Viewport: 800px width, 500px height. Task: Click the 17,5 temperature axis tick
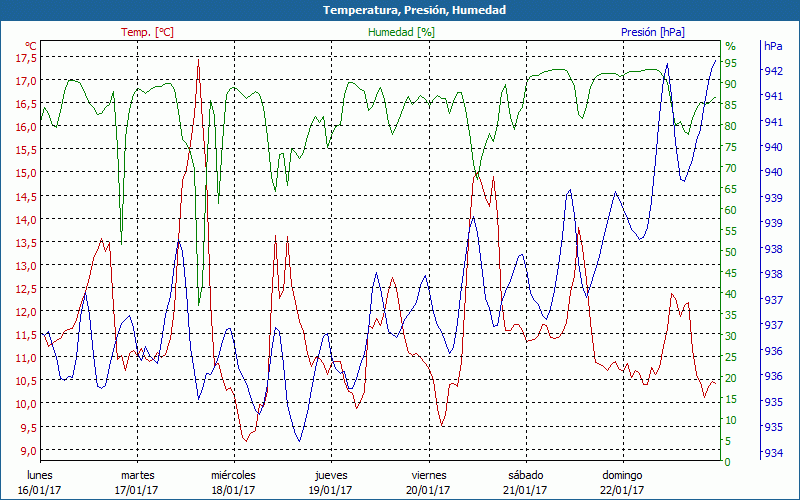coord(26,58)
